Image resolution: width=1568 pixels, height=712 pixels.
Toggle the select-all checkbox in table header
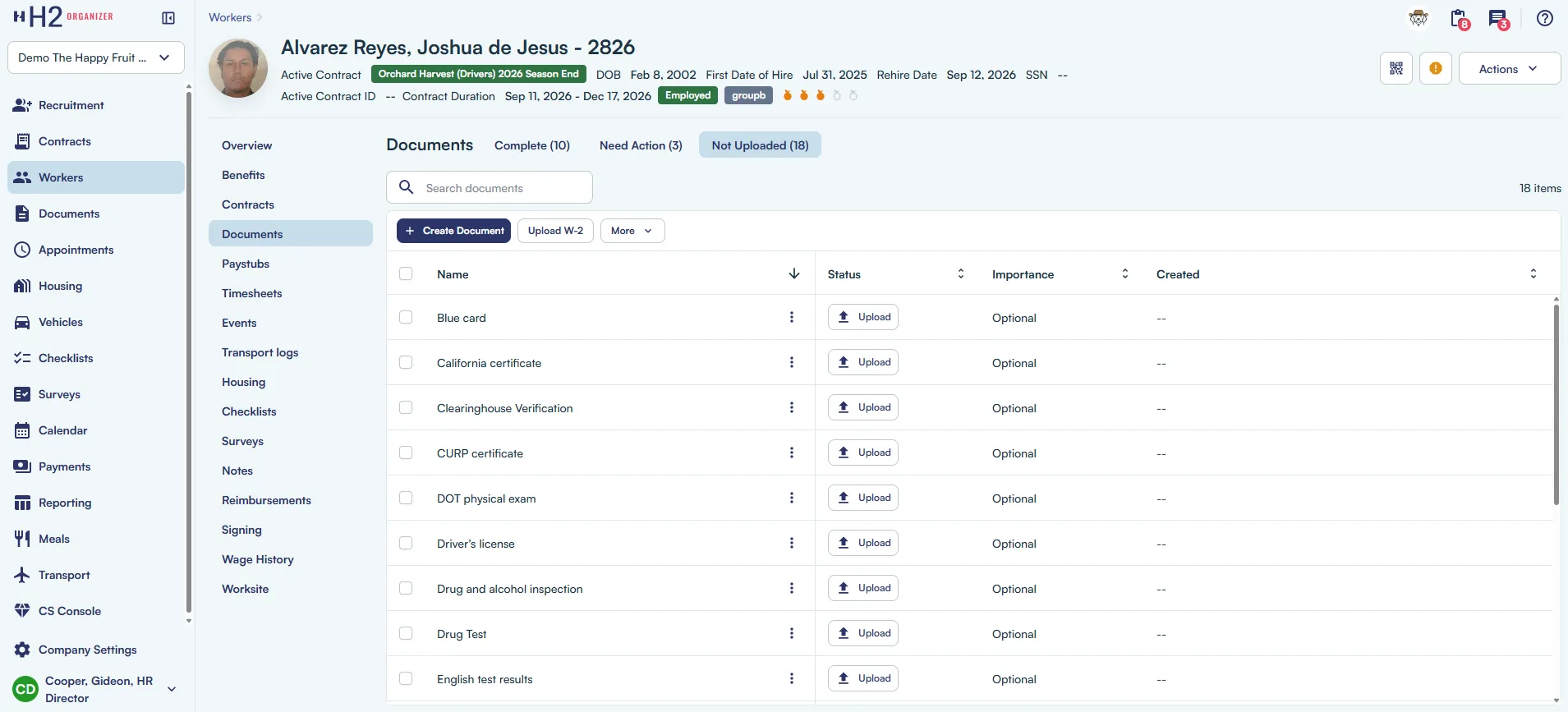pyautogui.click(x=406, y=273)
